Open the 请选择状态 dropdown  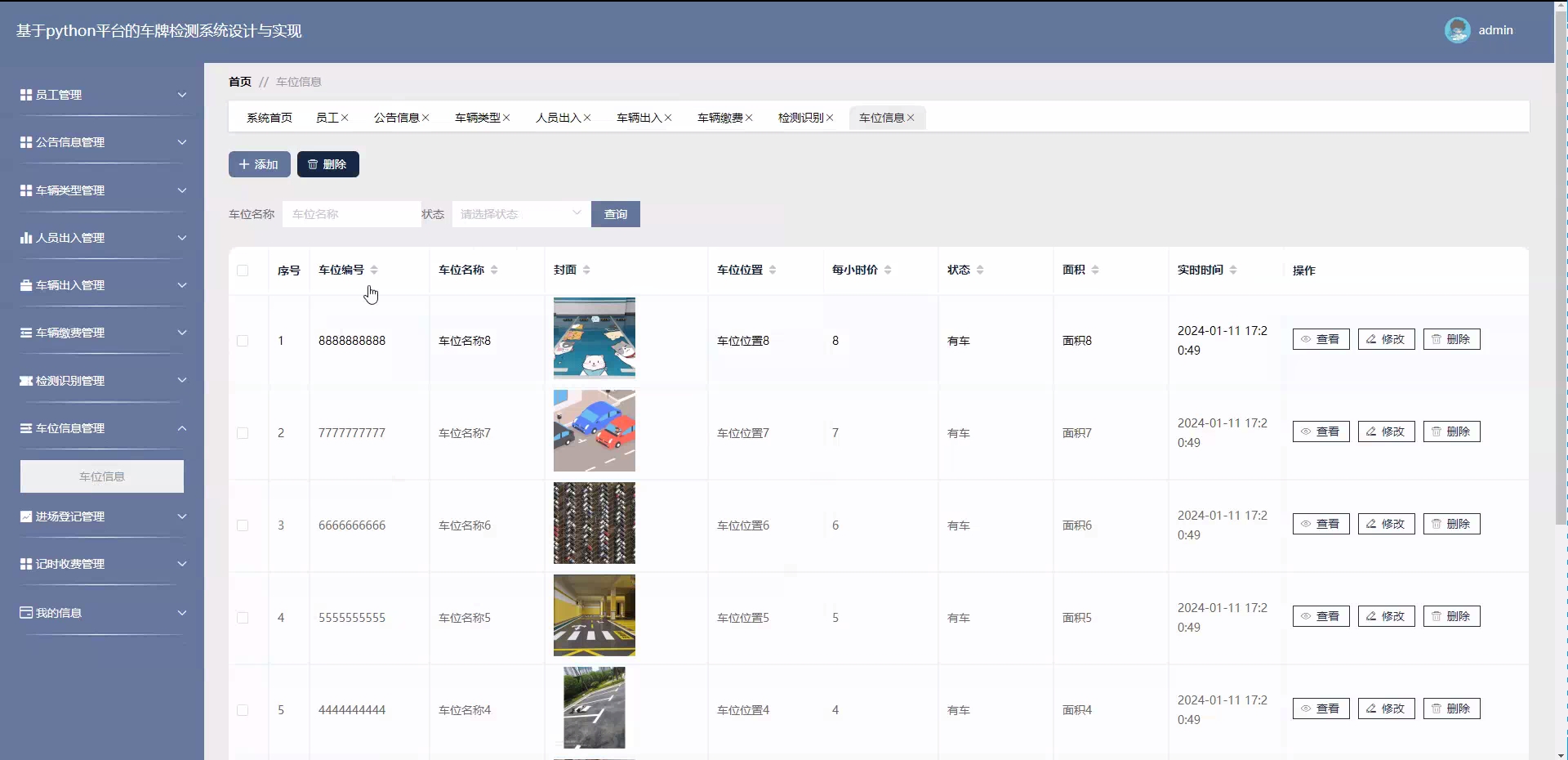pos(521,214)
